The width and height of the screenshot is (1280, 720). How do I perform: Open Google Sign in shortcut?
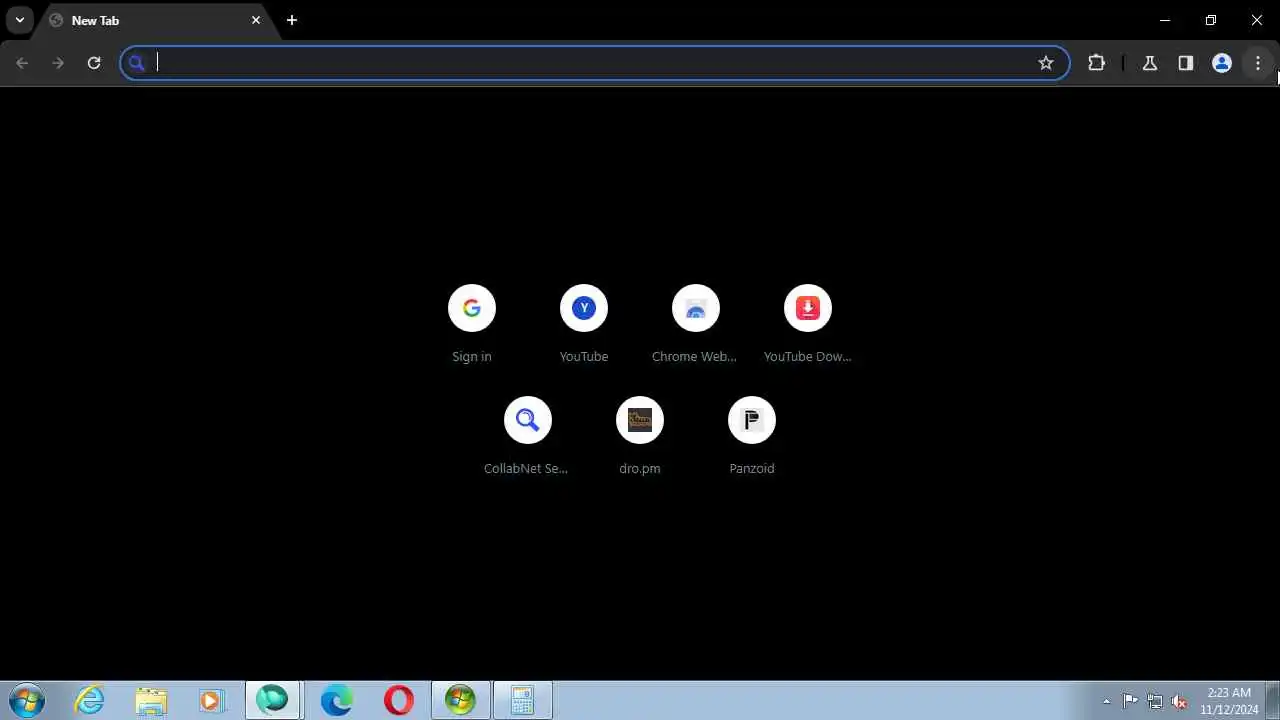pos(472,324)
